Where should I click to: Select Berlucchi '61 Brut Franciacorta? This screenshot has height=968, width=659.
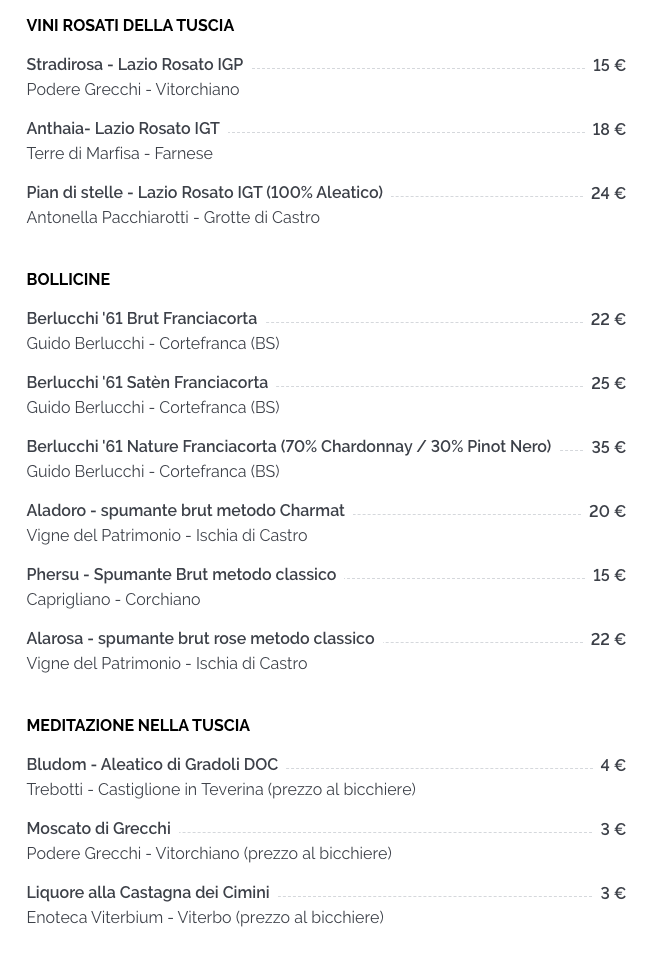pyautogui.click(x=141, y=319)
